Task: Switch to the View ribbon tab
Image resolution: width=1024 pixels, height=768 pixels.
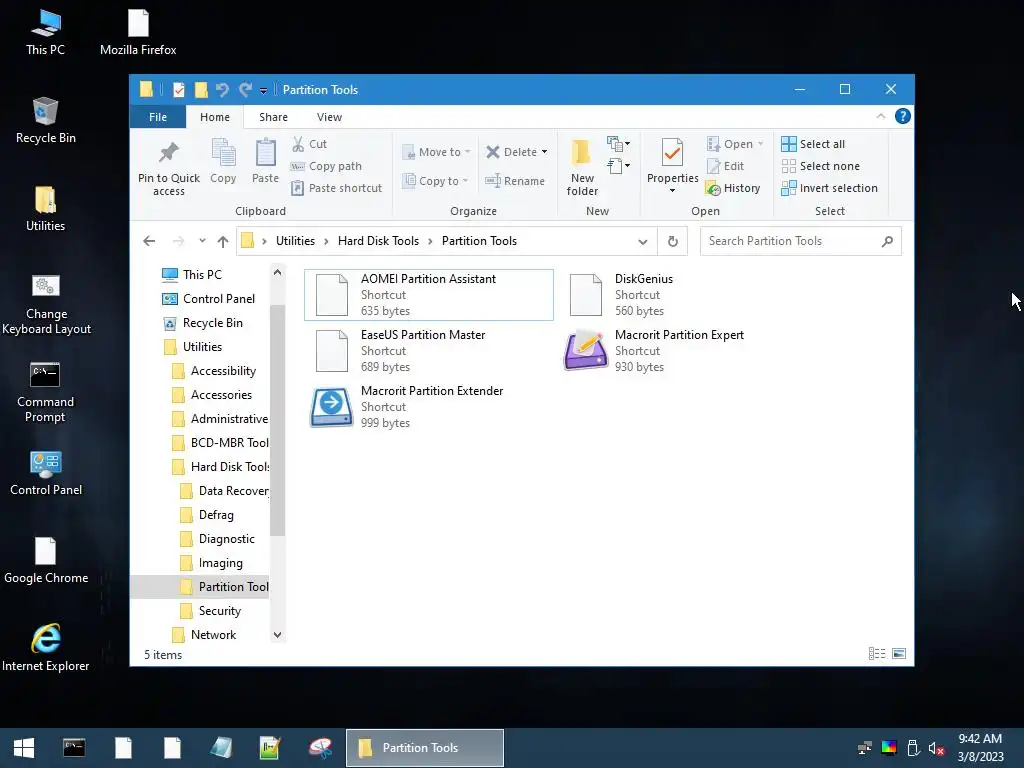Action: point(329,117)
